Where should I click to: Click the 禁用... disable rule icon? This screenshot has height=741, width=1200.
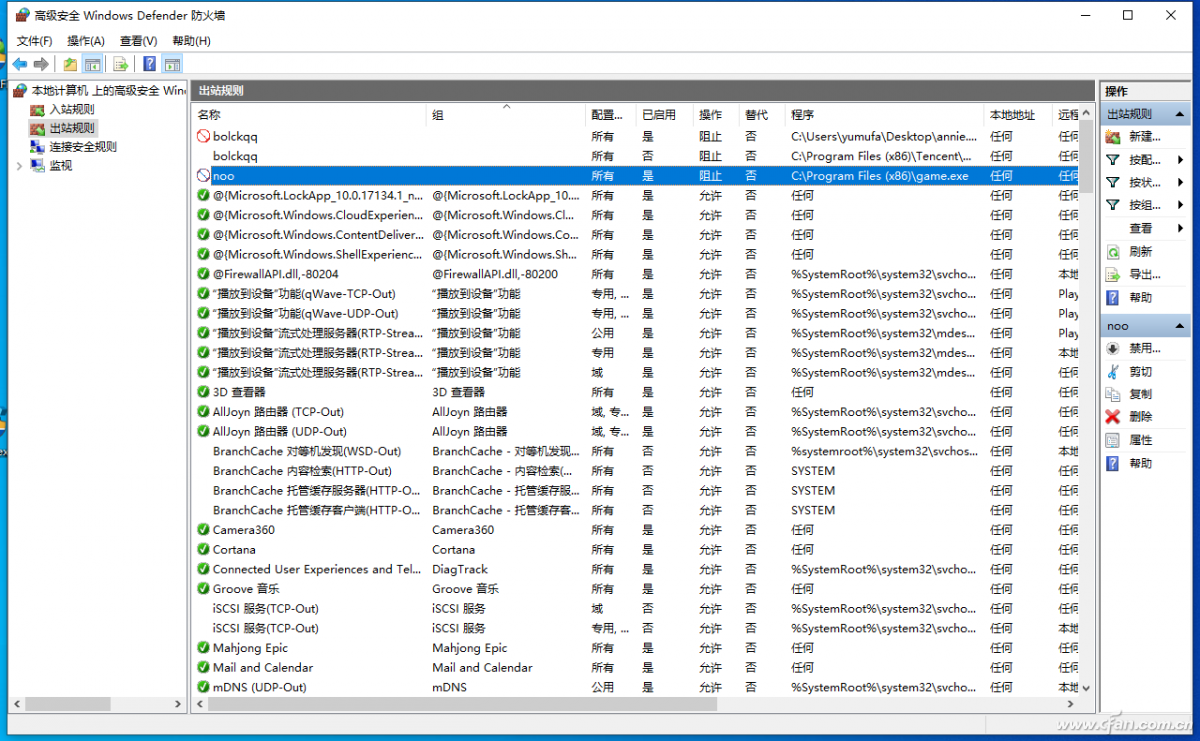1112,348
